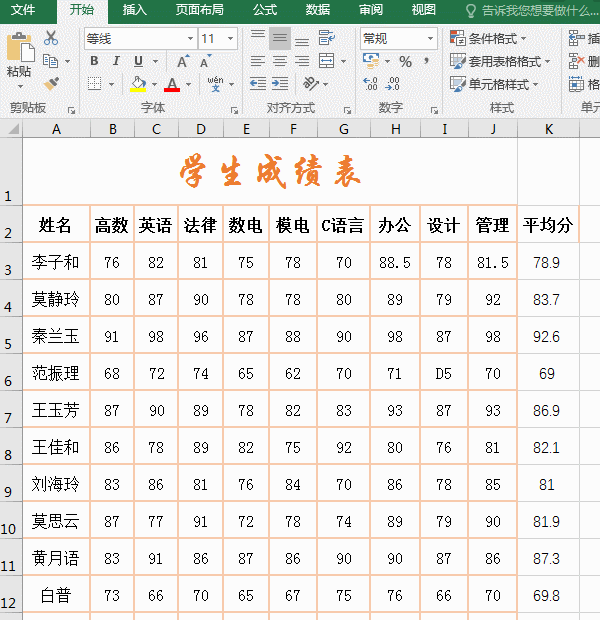Image resolution: width=600 pixels, height=620 pixels.
Task: Decrease decimal places
Action: [393, 83]
